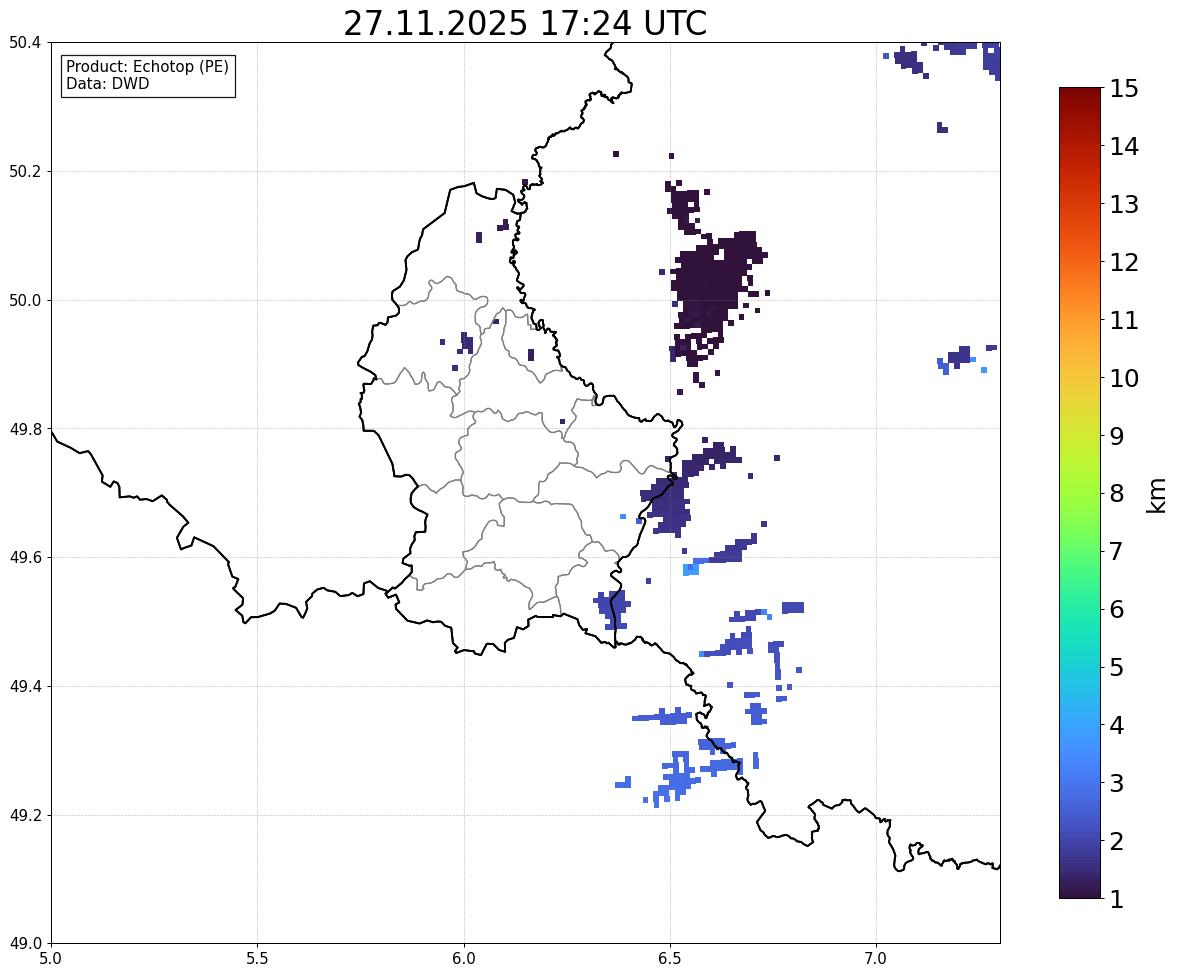The width and height of the screenshot is (1178, 976).
Task: Click the colorbar tick label 14
Action: pyautogui.click(x=1124, y=147)
